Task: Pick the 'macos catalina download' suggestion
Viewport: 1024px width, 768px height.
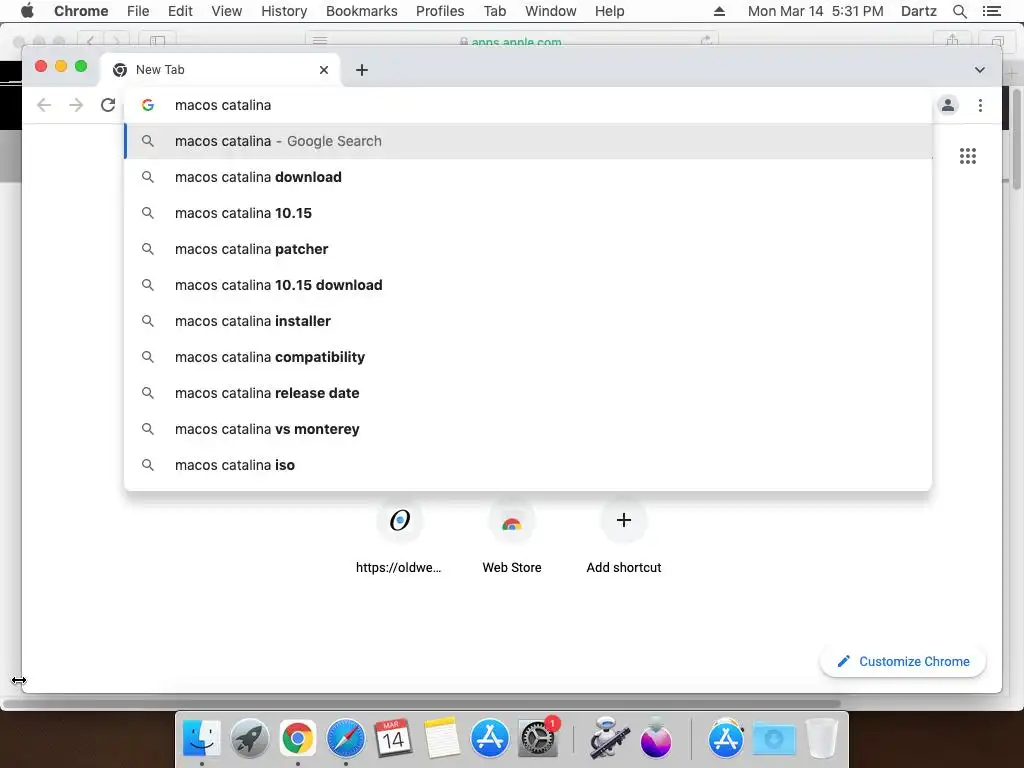Action: pyautogui.click(x=528, y=177)
